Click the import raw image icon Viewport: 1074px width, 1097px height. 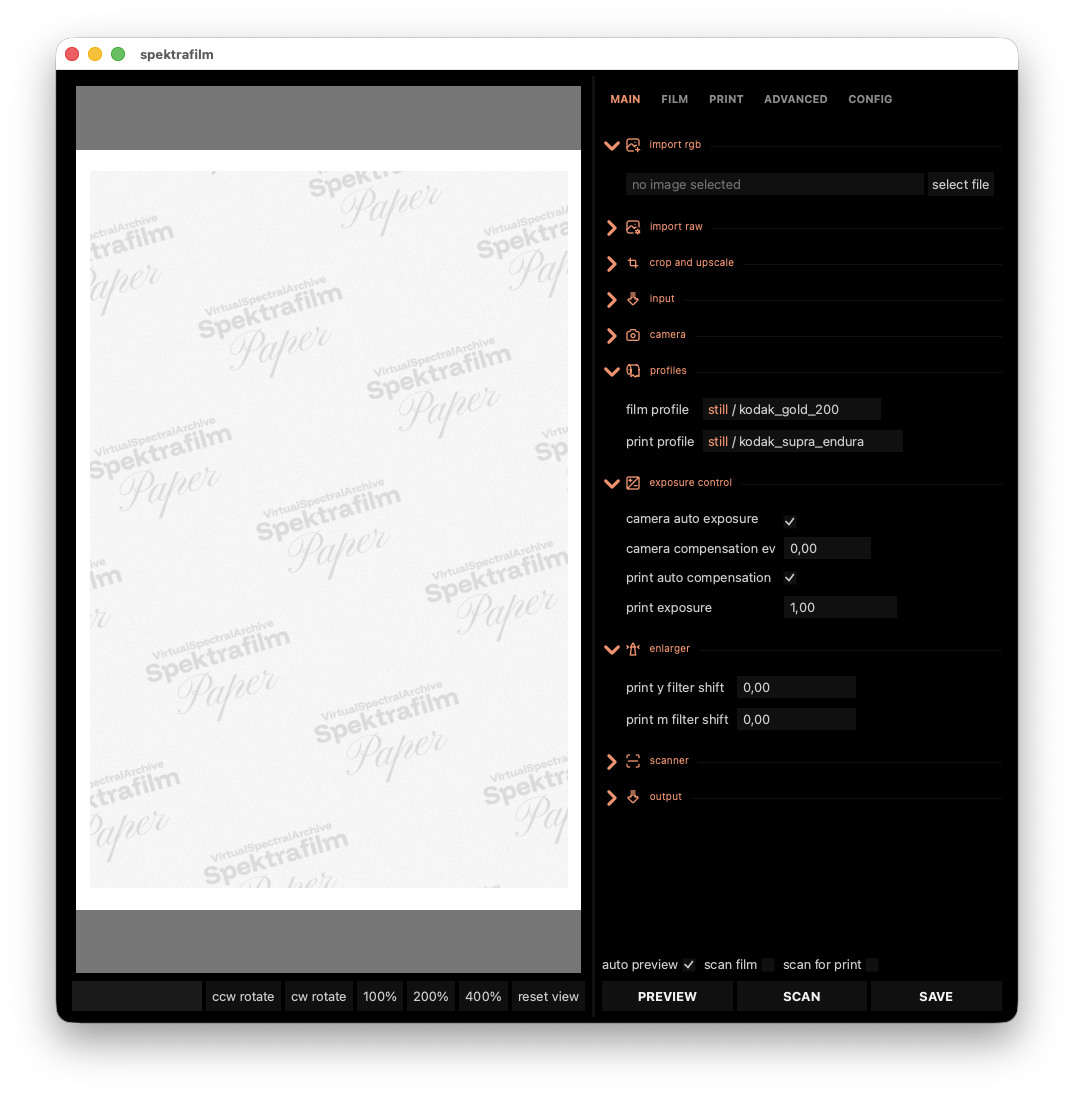[x=633, y=227]
